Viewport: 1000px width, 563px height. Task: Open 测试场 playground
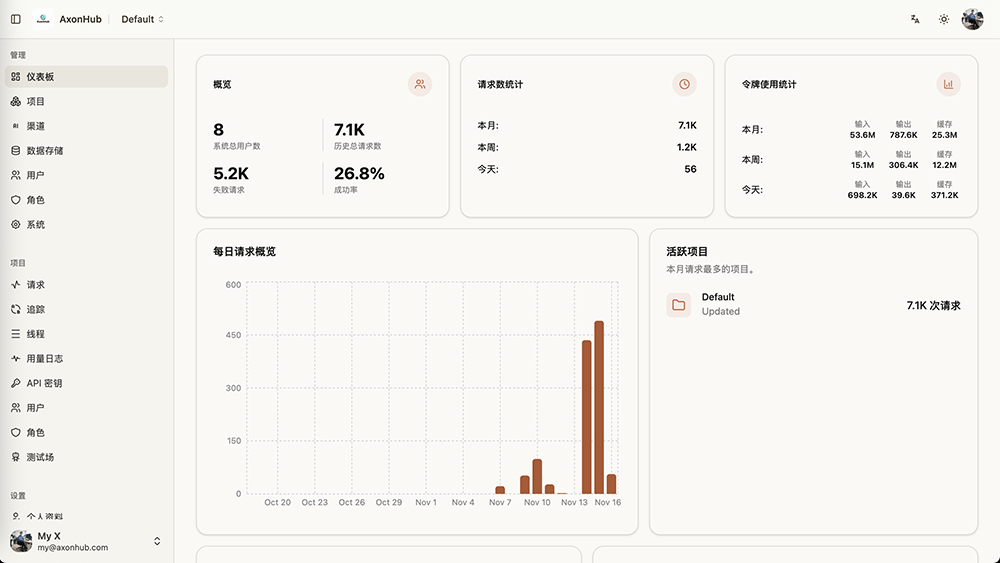(40, 457)
